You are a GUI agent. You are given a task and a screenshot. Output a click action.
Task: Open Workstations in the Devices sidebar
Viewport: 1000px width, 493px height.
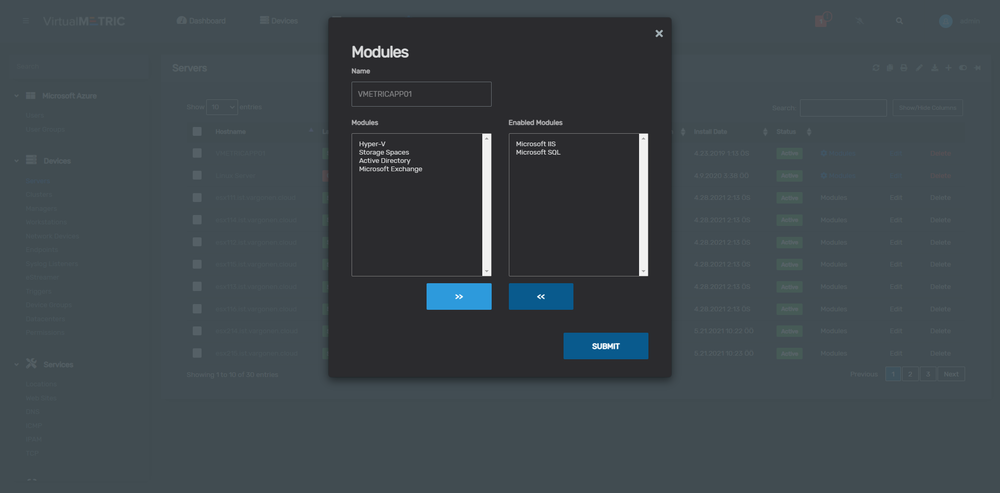tap(47, 222)
